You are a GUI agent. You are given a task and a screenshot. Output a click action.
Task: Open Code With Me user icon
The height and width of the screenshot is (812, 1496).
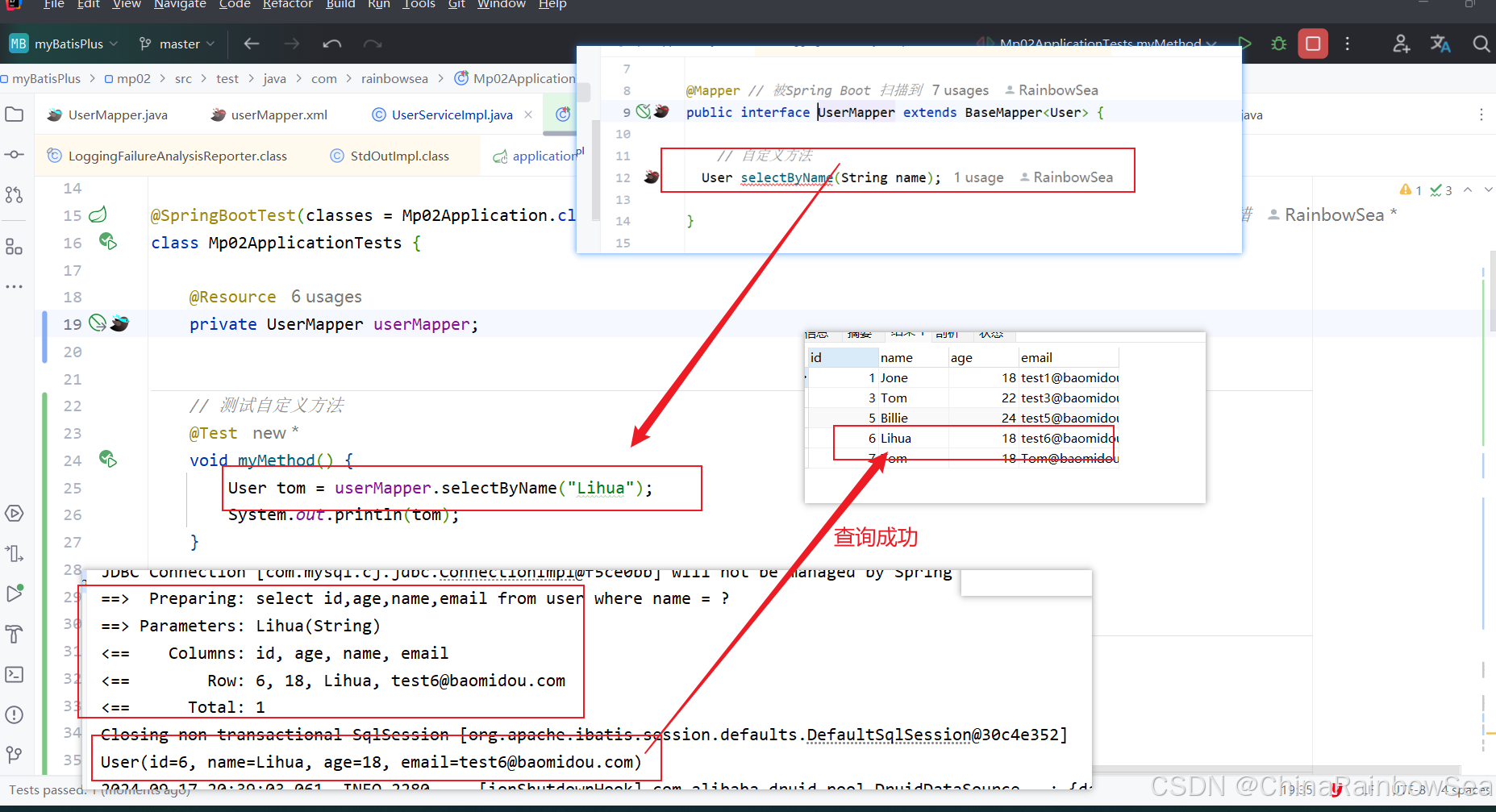[1402, 44]
